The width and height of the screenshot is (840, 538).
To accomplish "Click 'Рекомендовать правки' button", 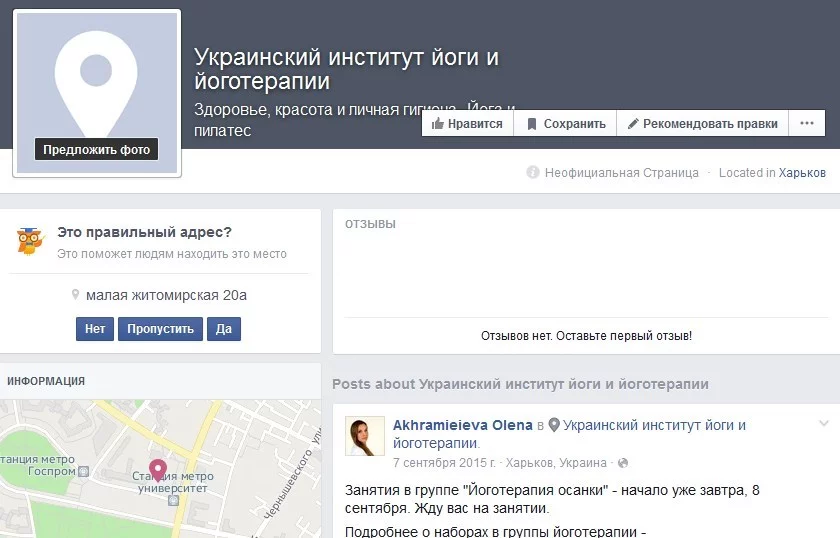I will 703,124.
